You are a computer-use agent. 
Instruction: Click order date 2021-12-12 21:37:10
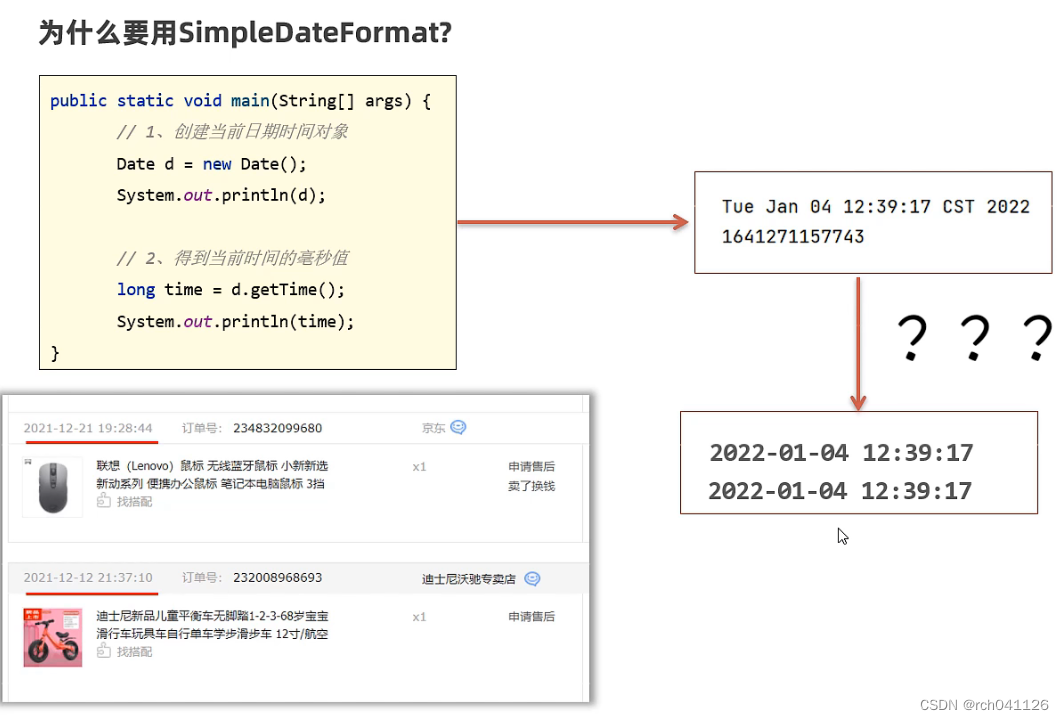[x=88, y=577]
